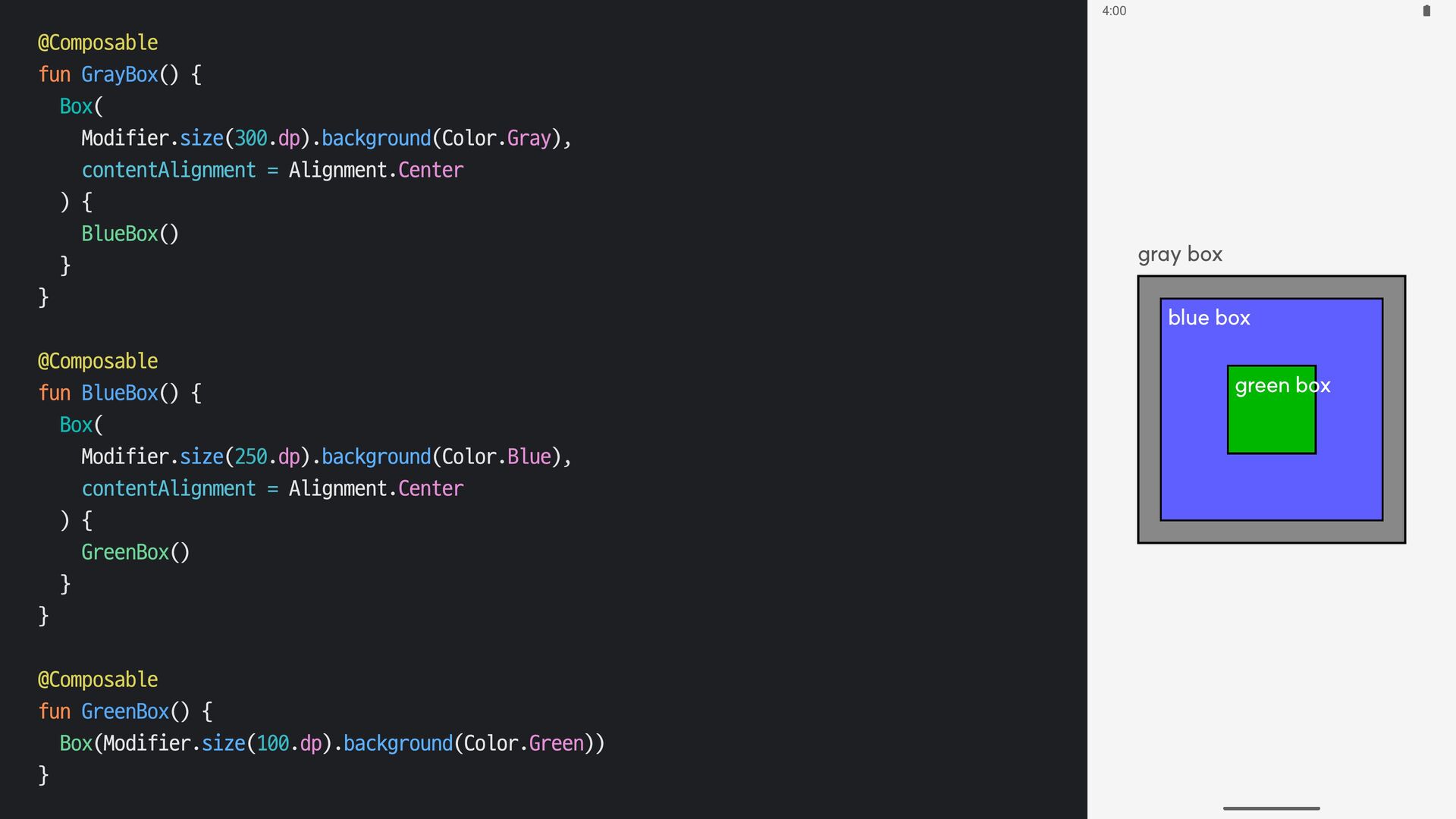Screen dimensions: 1456x819
Task: Click the BlueBox() call inside GrayBox
Action: point(130,234)
